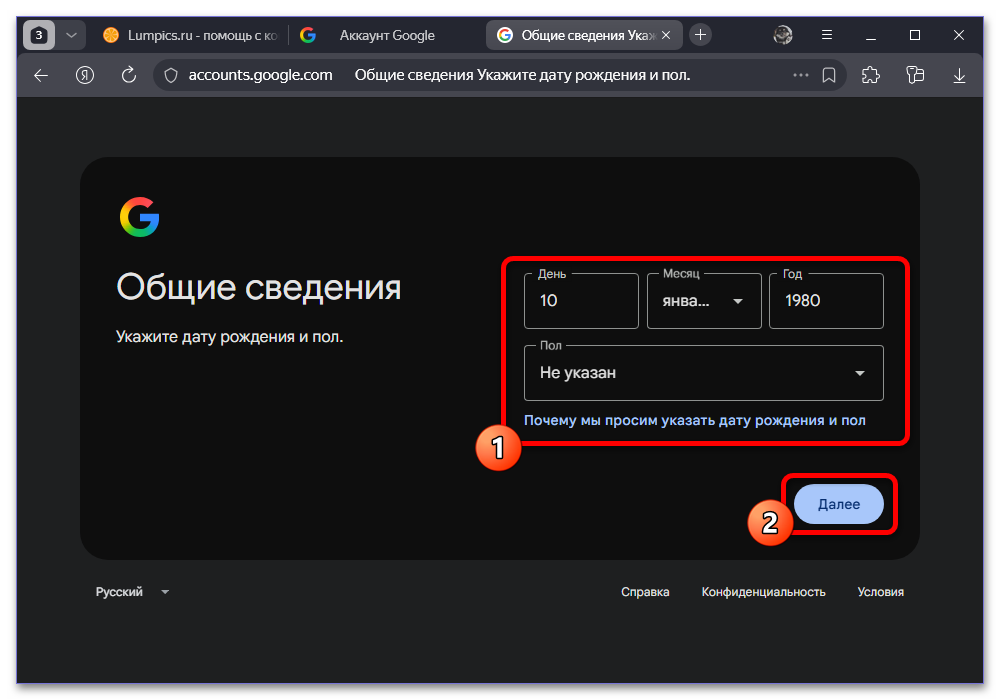Click the День input field

click(x=581, y=301)
